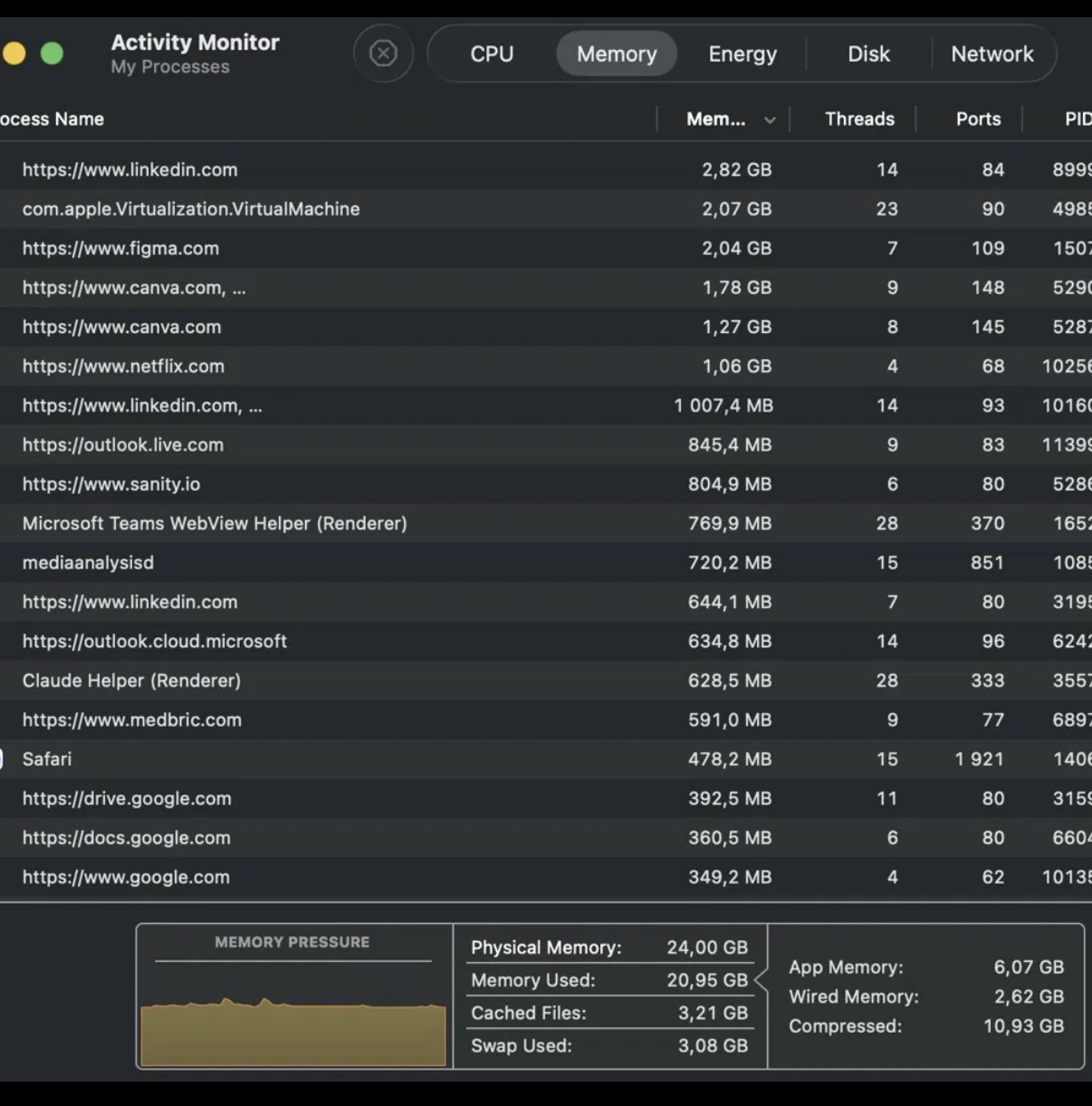Select the https://www.figma.com process row
This screenshot has width=1092, height=1106.
(546, 248)
